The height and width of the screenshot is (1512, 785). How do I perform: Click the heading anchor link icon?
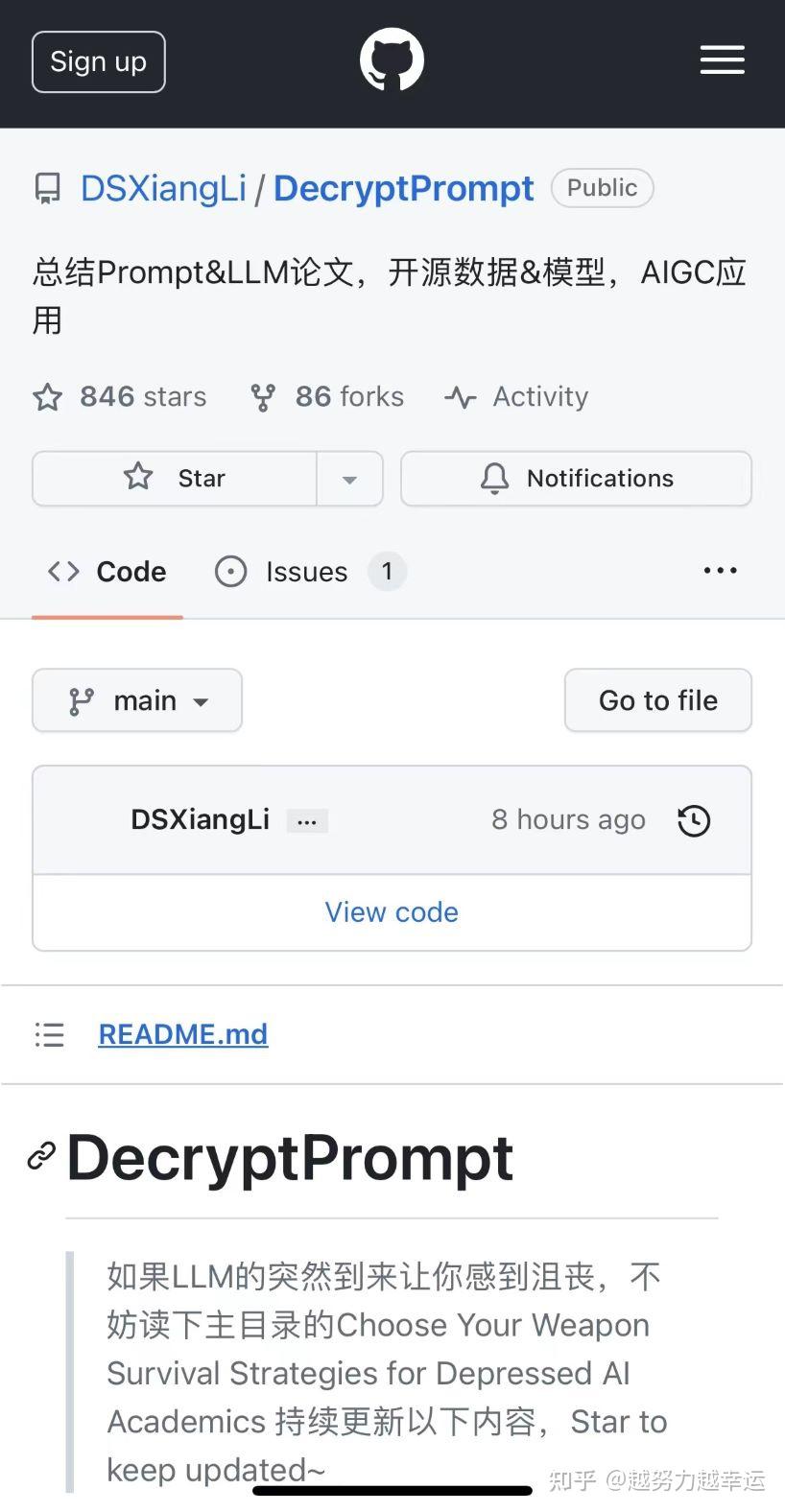(41, 1157)
